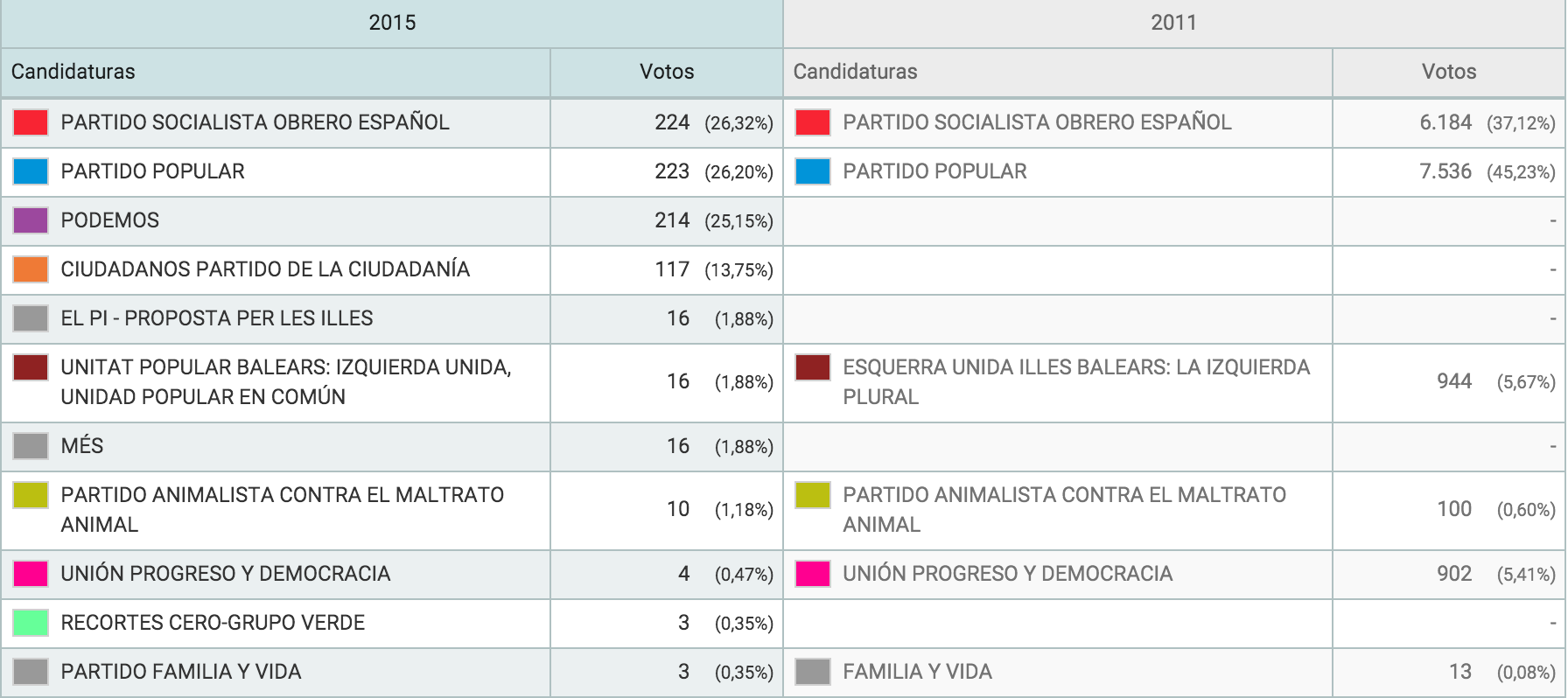The image size is (1568, 698).
Task: Click the 7.536 vote count for Partido Popular
Action: click(1445, 171)
